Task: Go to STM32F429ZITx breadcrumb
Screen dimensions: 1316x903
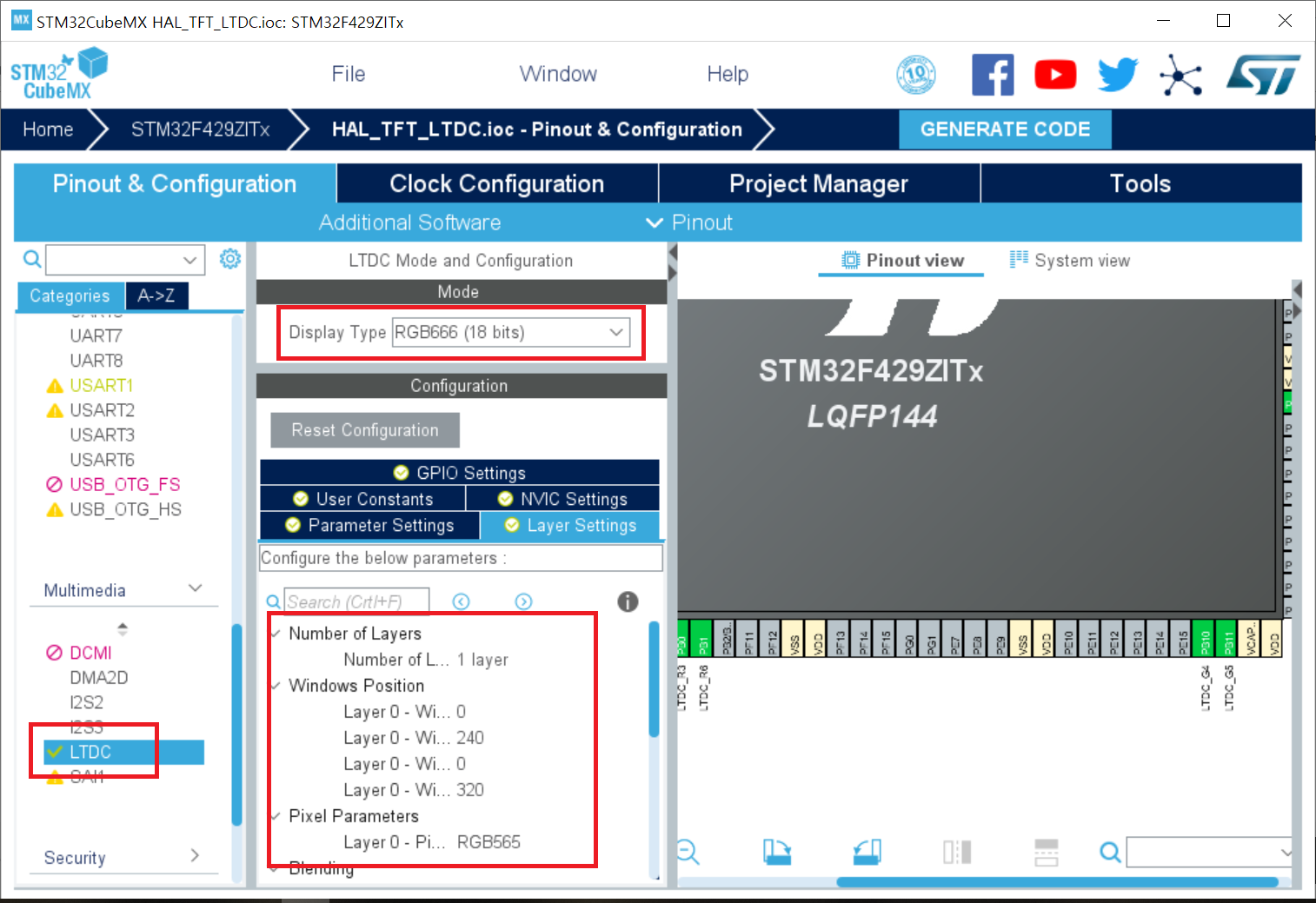Action: (x=201, y=129)
